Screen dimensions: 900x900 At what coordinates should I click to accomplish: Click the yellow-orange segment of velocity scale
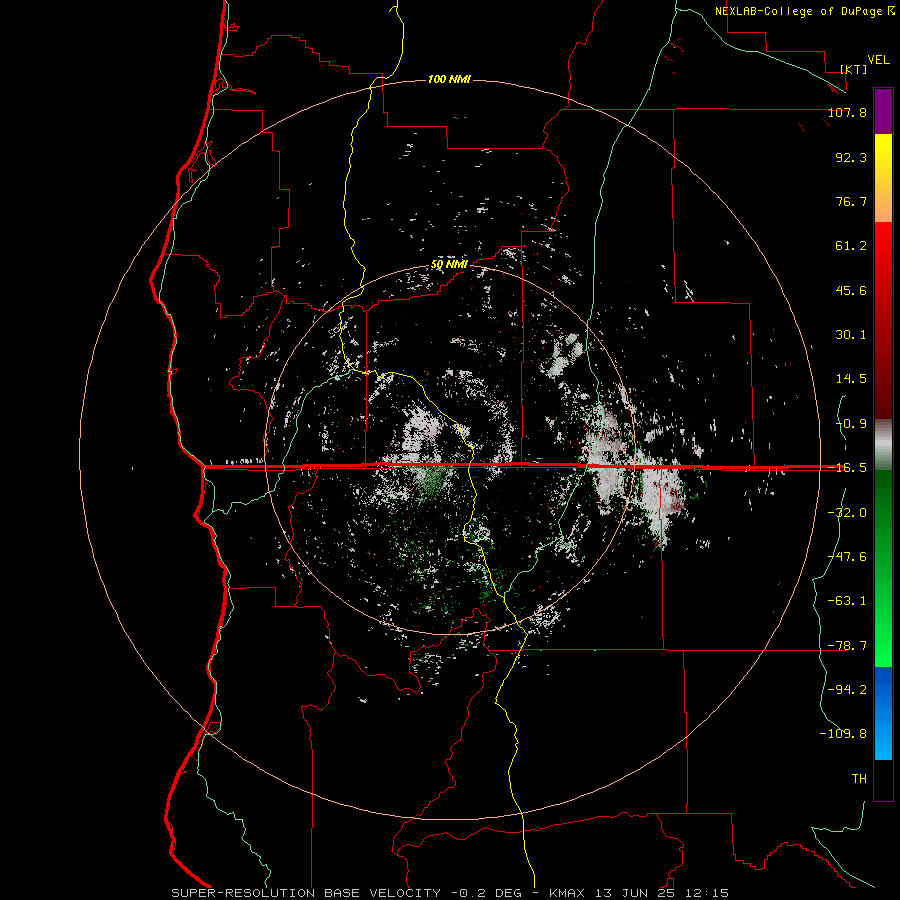tap(883, 178)
